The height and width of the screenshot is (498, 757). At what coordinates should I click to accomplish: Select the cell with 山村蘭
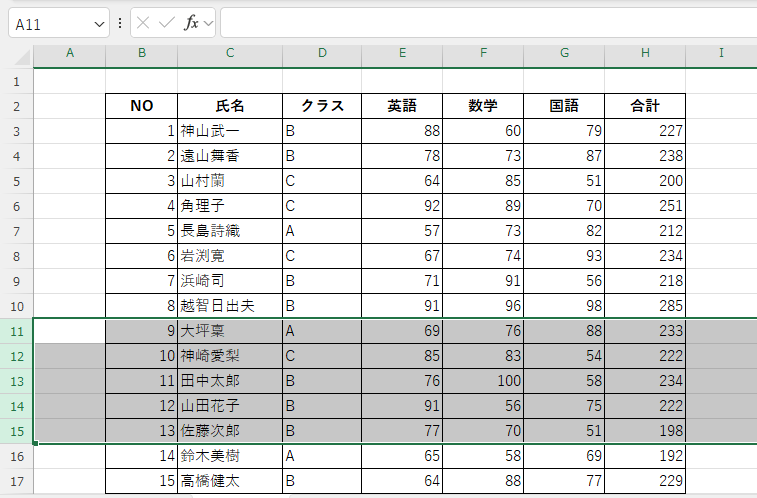[230, 181]
